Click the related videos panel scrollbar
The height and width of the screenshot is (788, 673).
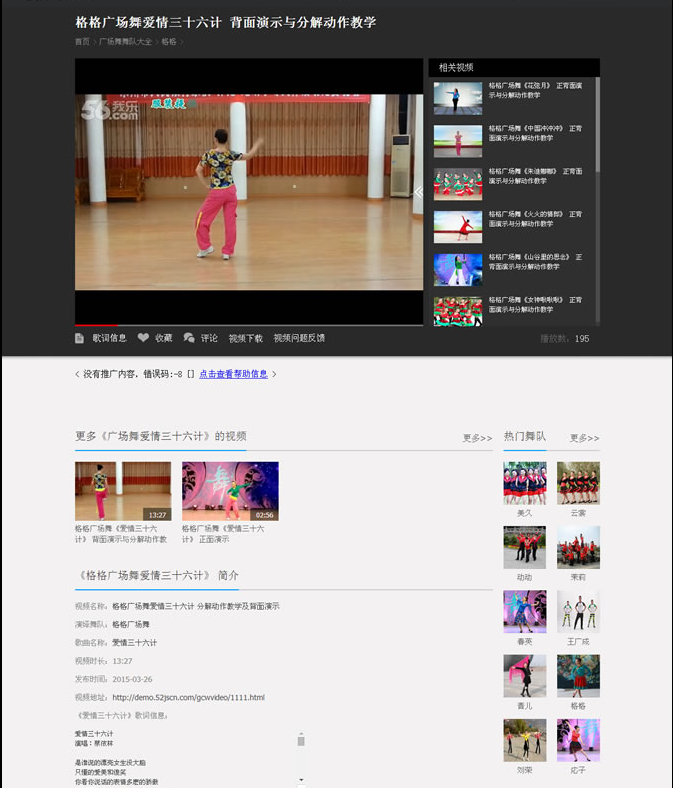click(x=598, y=125)
